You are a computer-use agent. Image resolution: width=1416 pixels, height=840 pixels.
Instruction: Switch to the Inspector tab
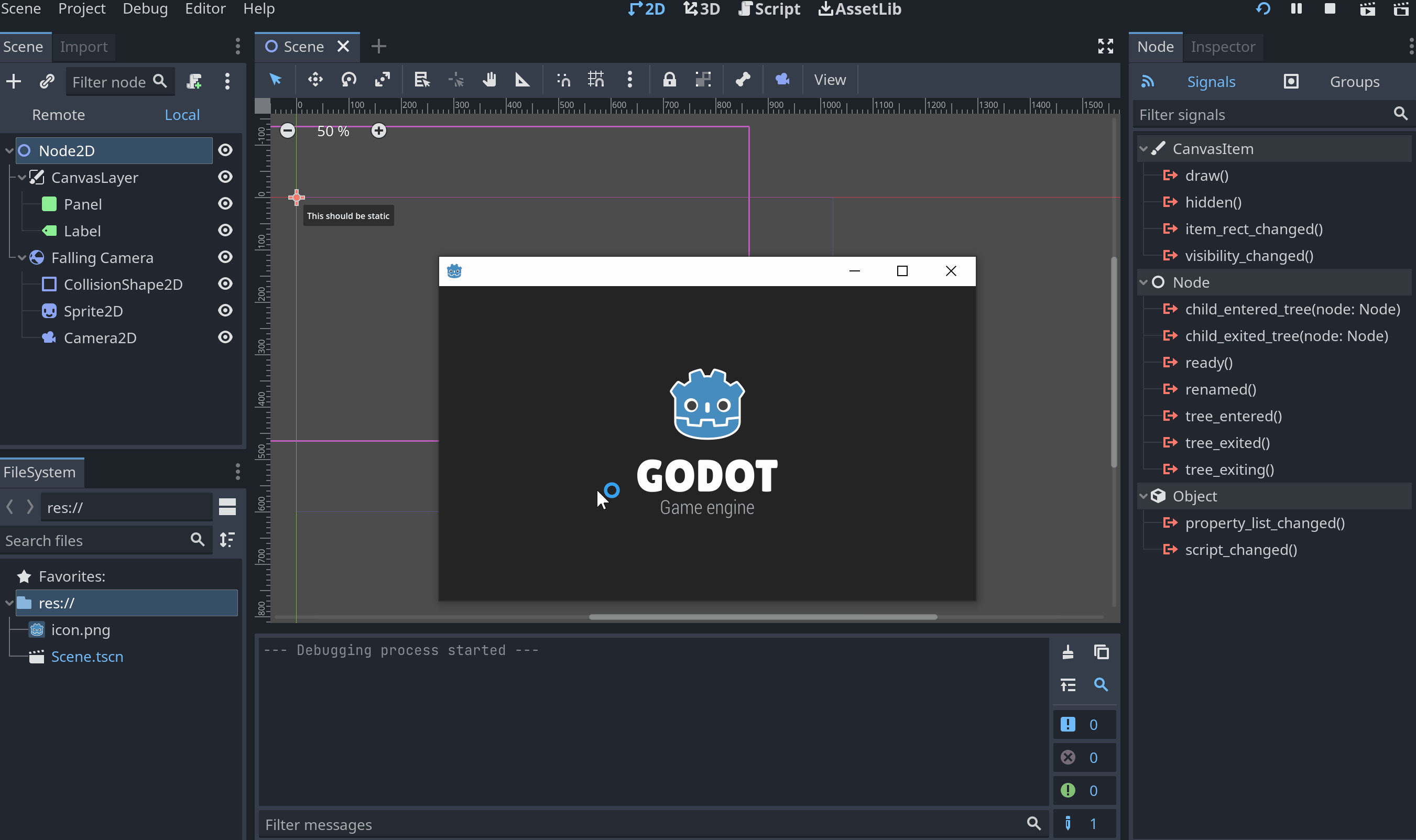(x=1223, y=47)
